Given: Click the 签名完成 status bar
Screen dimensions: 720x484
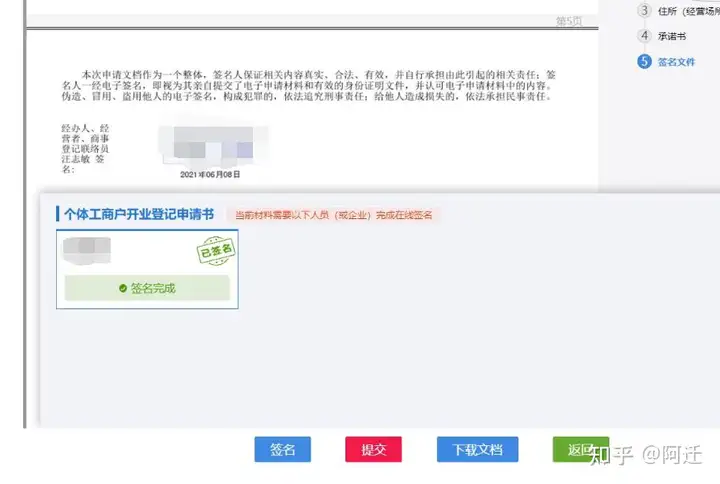Looking at the screenshot, I should (147, 288).
